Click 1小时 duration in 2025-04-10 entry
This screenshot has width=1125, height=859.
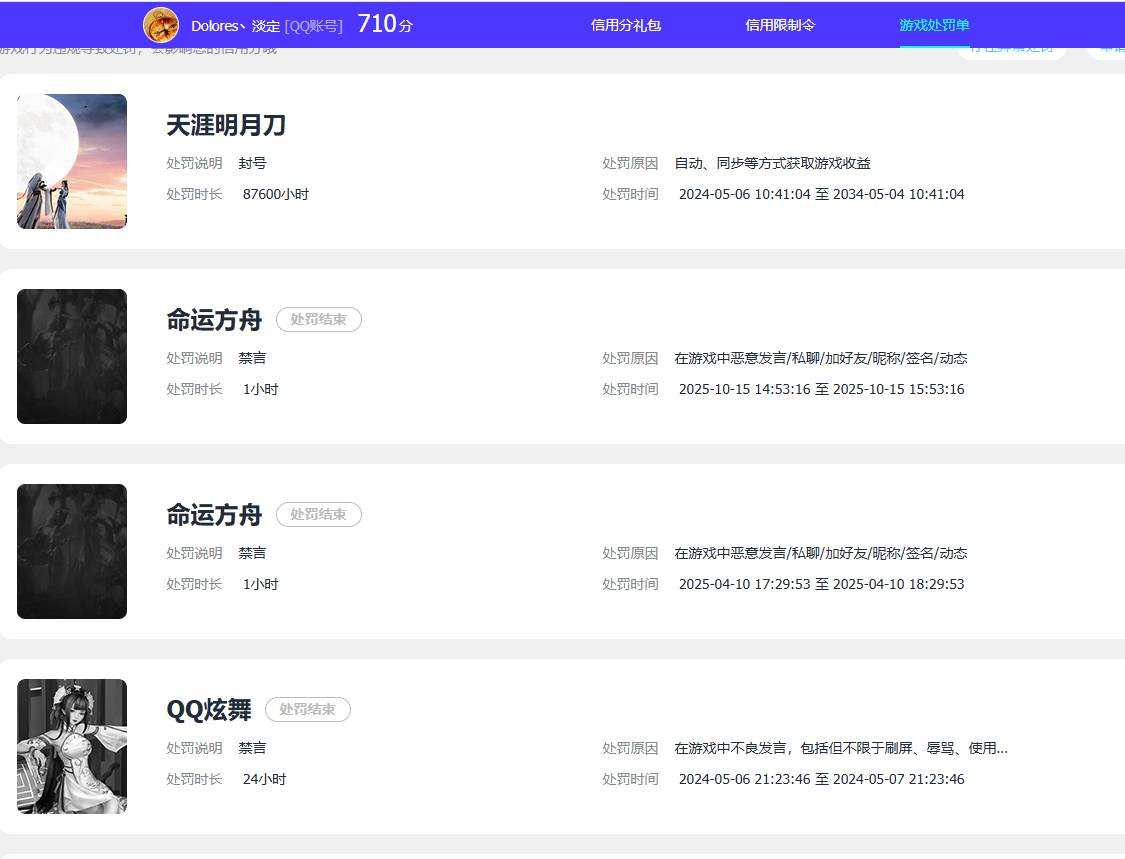(260, 584)
